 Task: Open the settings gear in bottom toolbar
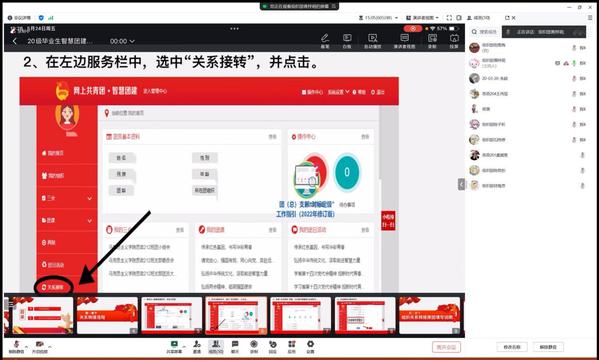[310, 347]
